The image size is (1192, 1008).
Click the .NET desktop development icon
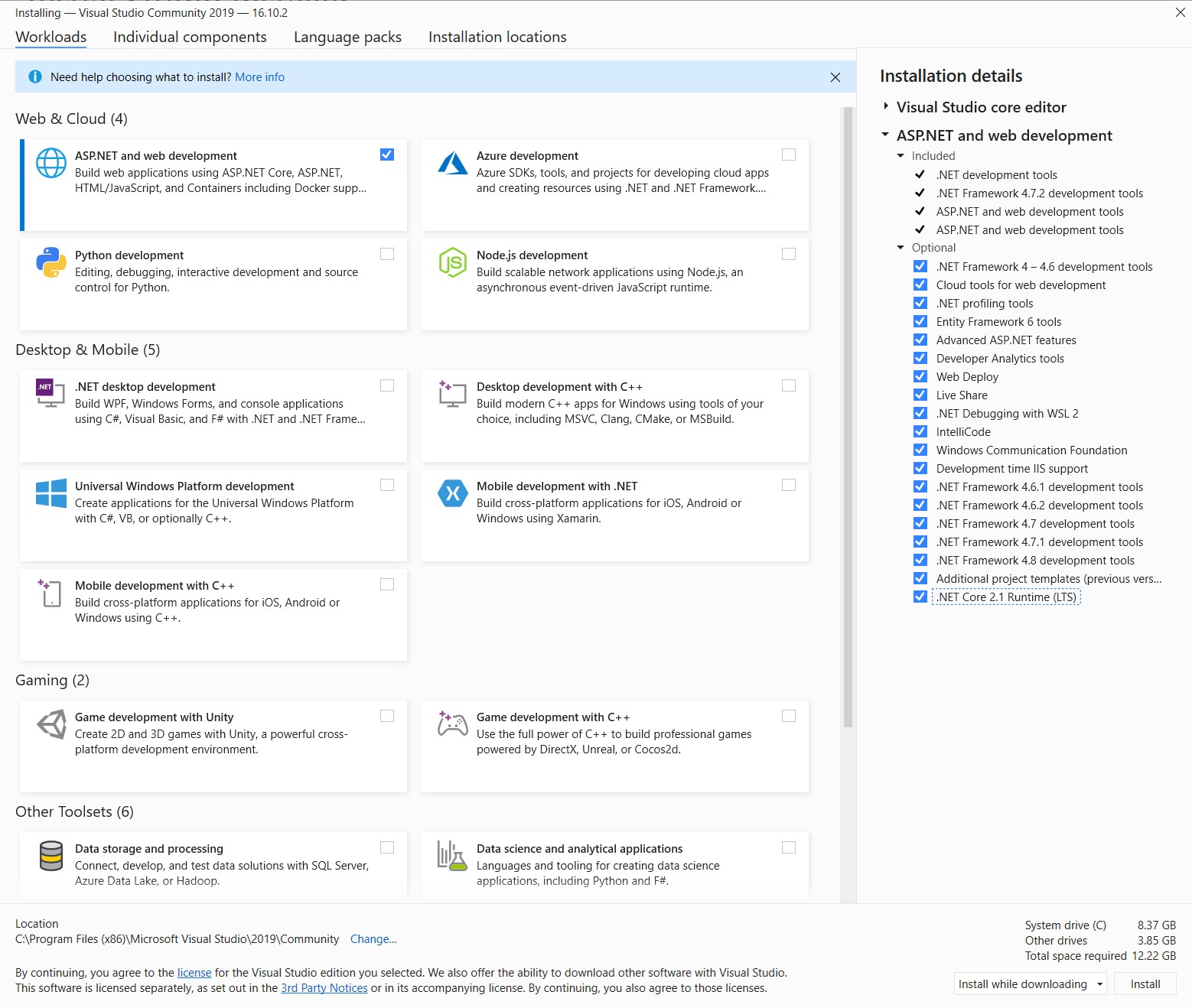click(x=50, y=393)
